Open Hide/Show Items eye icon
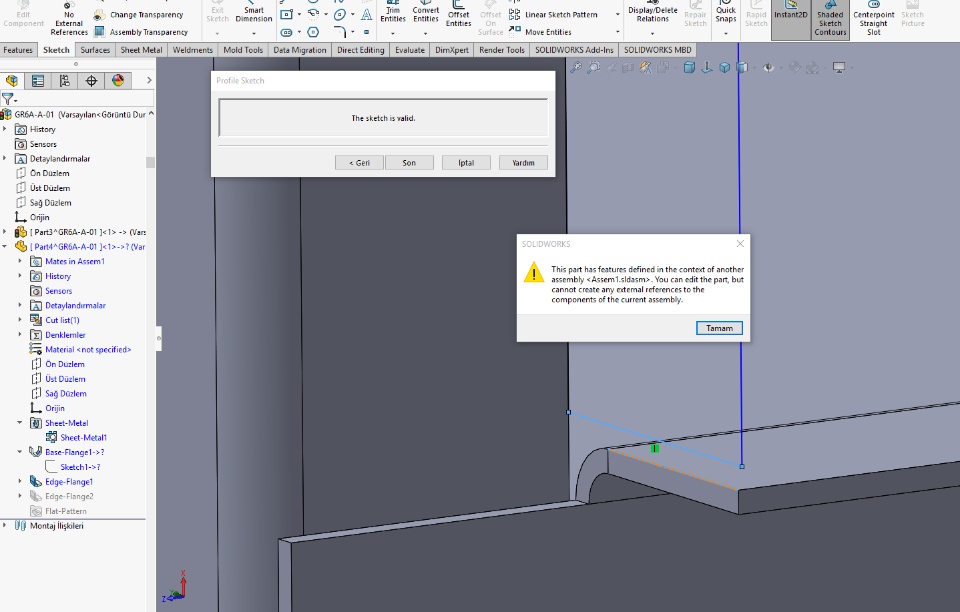This screenshot has width=960, height=612. coord(768,68)
